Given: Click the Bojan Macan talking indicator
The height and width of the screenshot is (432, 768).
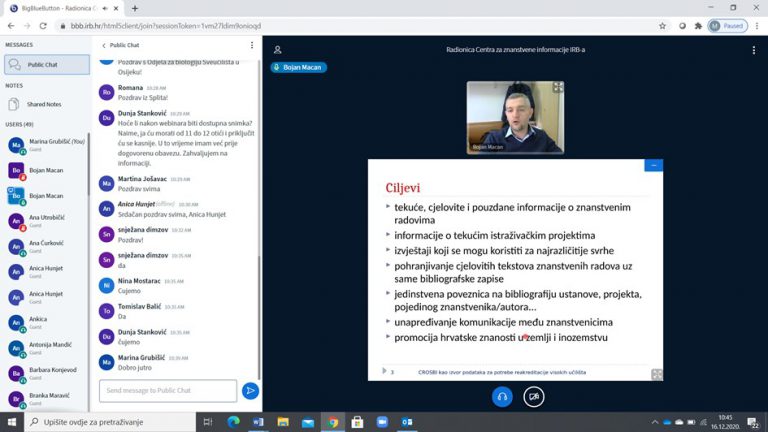Looking at the screenshot, I should tap(298, 67).
